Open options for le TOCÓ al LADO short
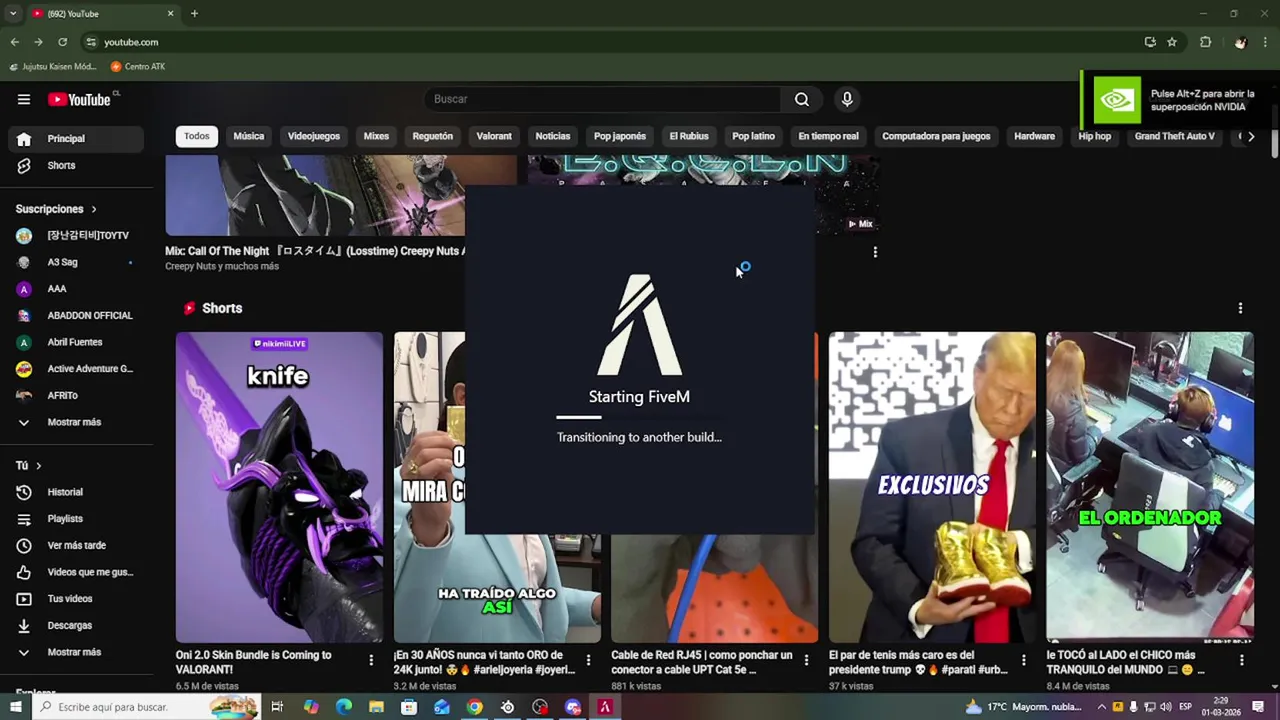 pyautogui.click(x=1241, y=660)
